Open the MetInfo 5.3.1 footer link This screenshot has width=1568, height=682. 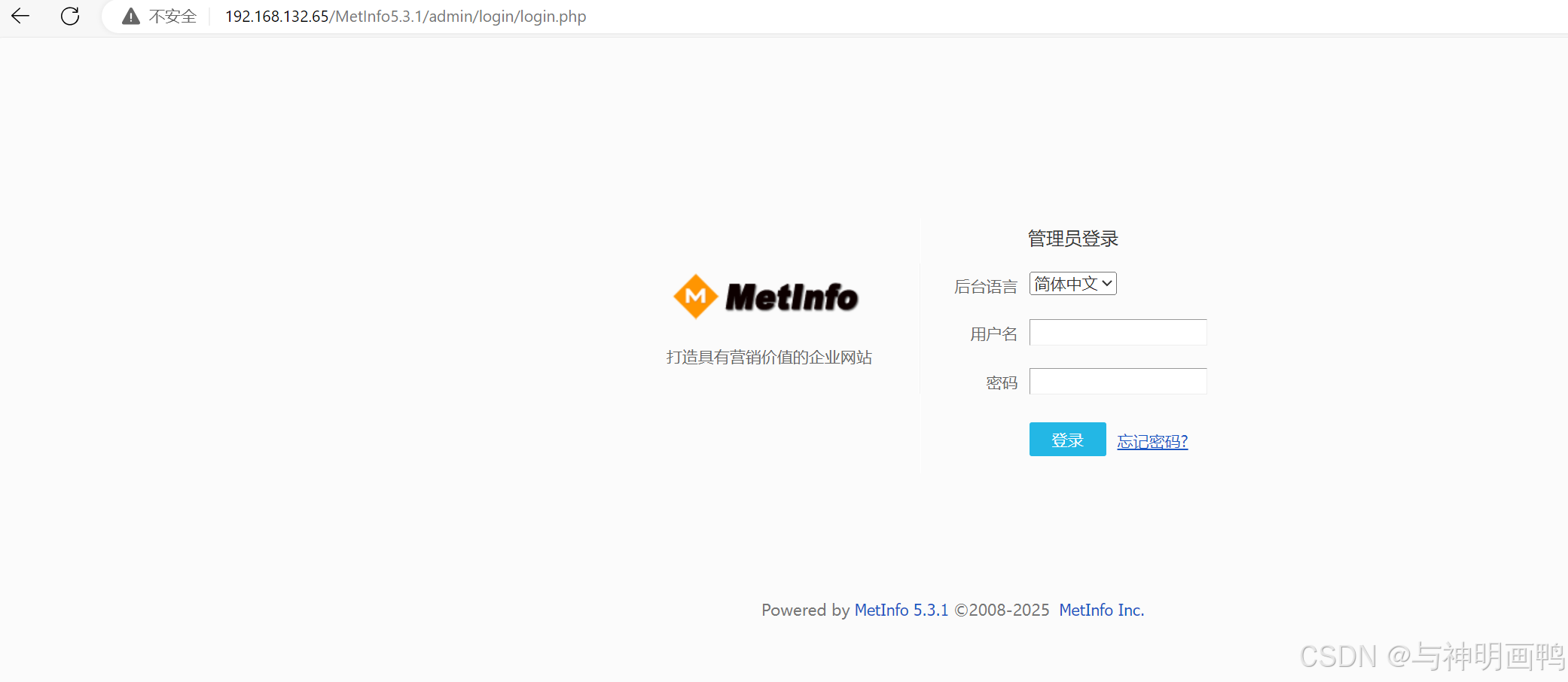pos(901,610)
